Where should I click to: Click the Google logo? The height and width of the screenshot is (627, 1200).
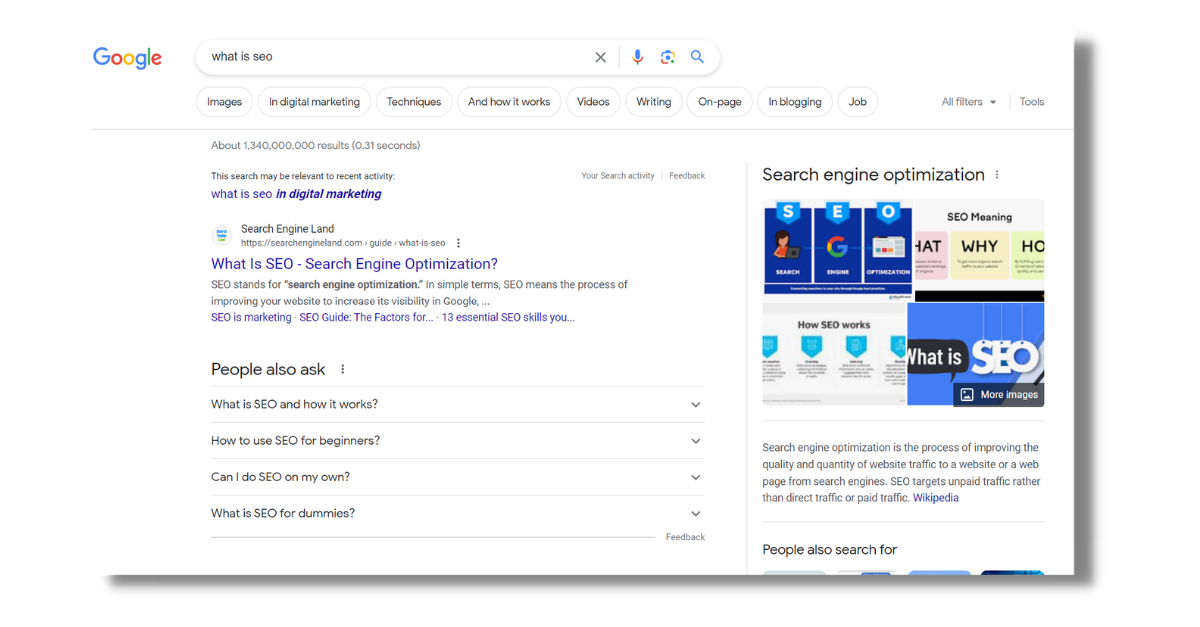127,57
